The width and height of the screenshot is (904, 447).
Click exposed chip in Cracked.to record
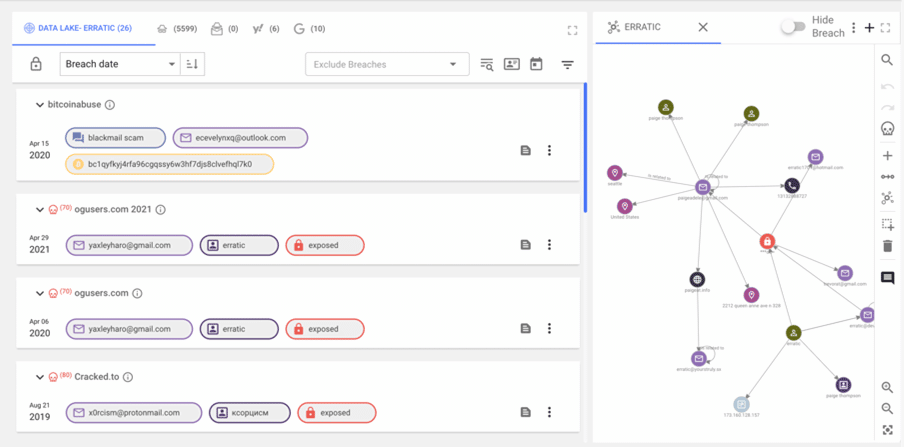337,412
